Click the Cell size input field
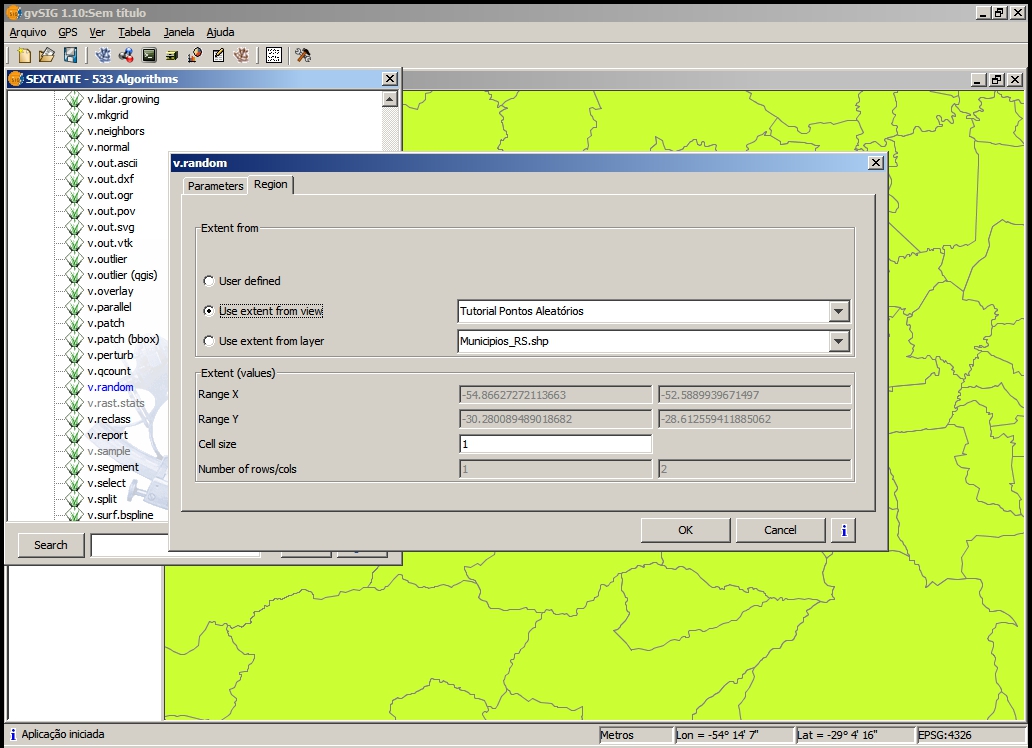 [x=555, y=444]
